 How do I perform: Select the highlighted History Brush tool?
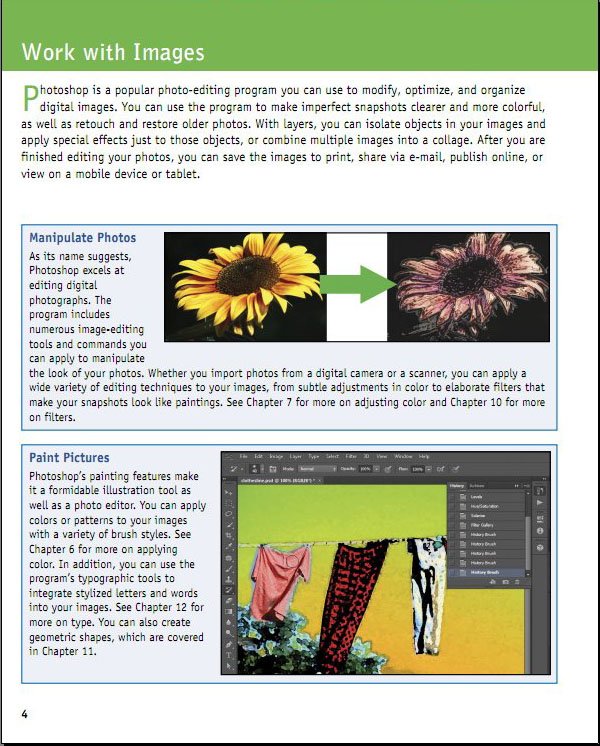pos(228,590)
